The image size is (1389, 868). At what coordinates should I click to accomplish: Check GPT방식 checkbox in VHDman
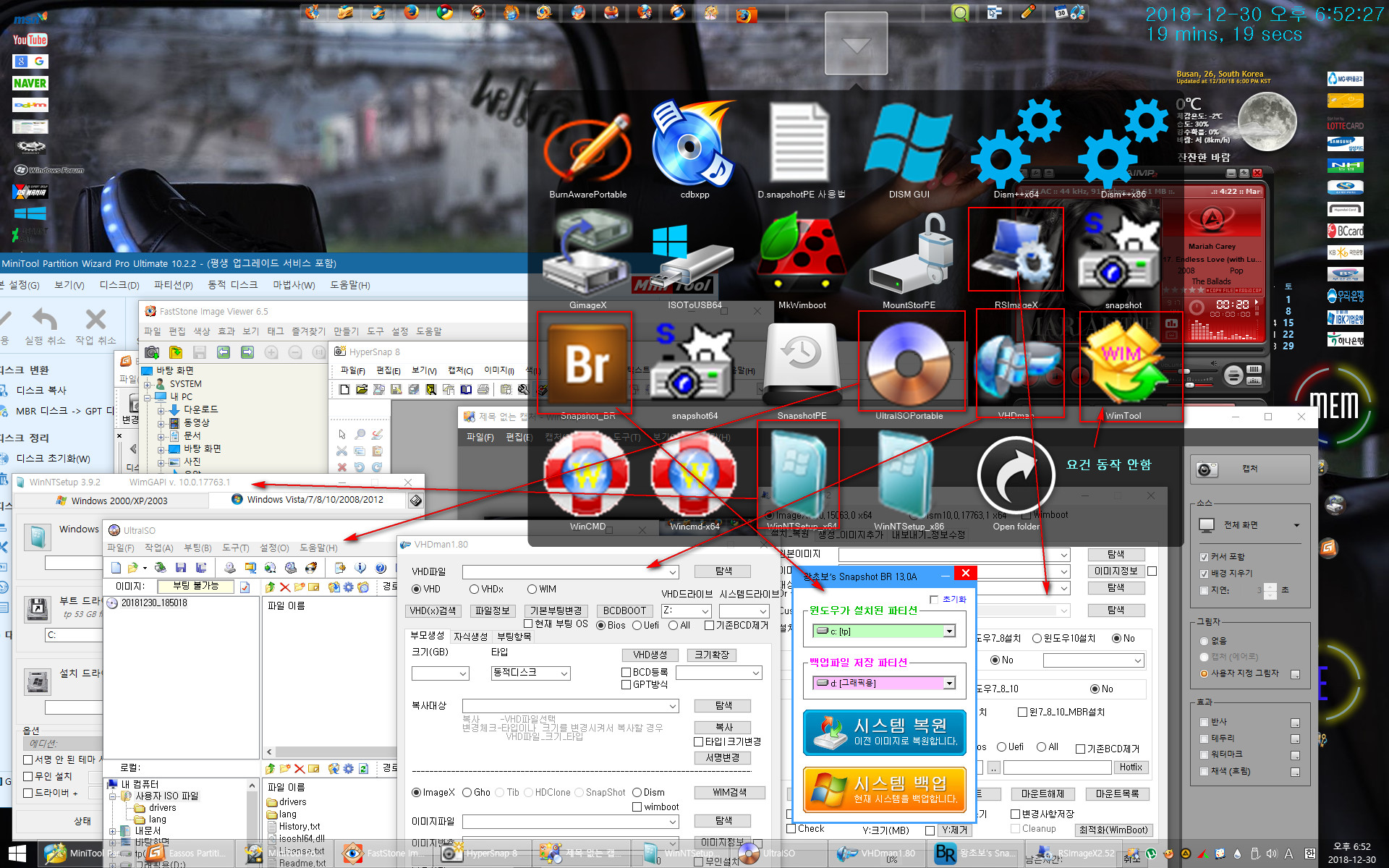point(645,684)
